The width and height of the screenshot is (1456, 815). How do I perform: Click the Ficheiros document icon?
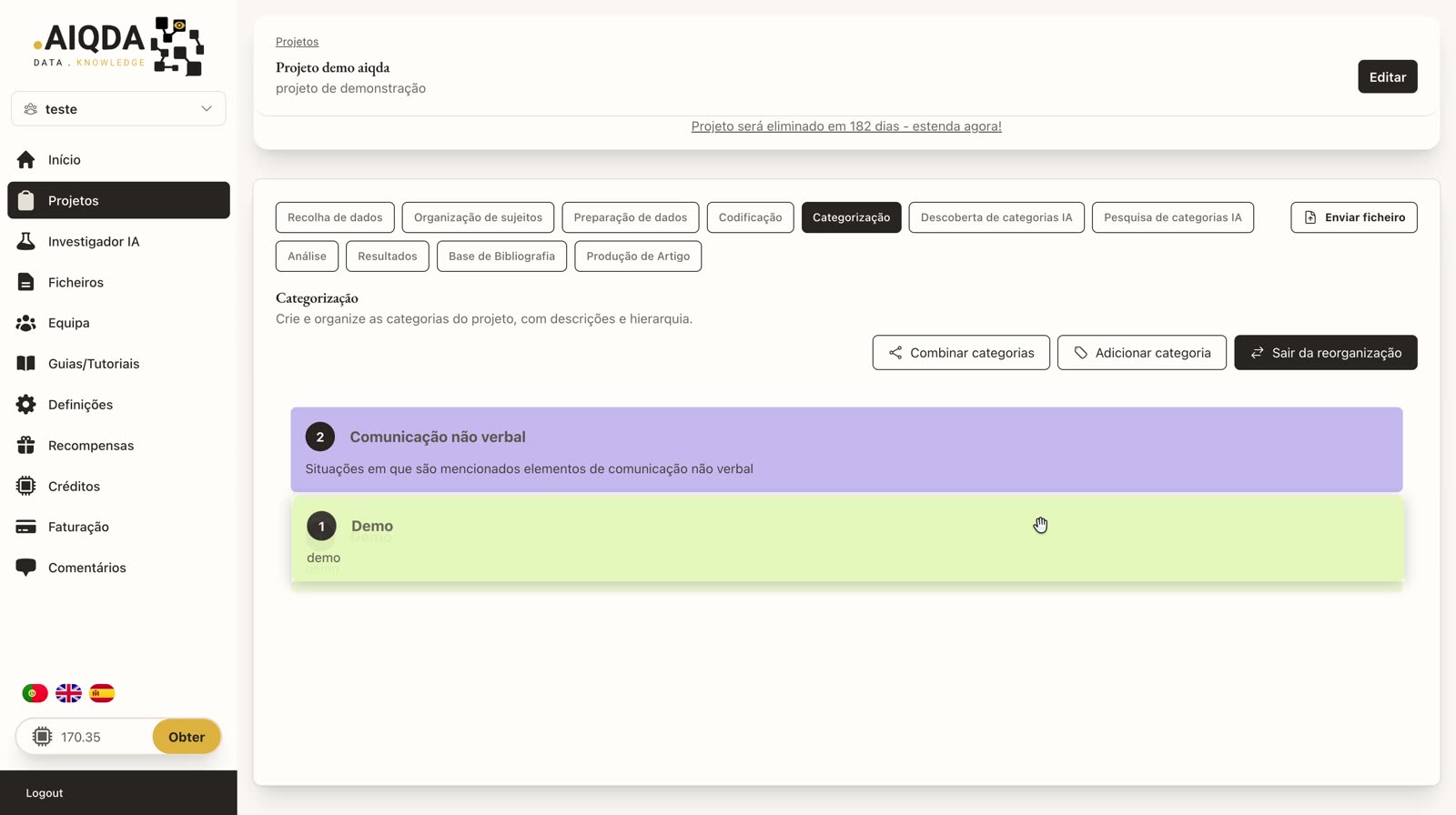(x=25, y=282)
